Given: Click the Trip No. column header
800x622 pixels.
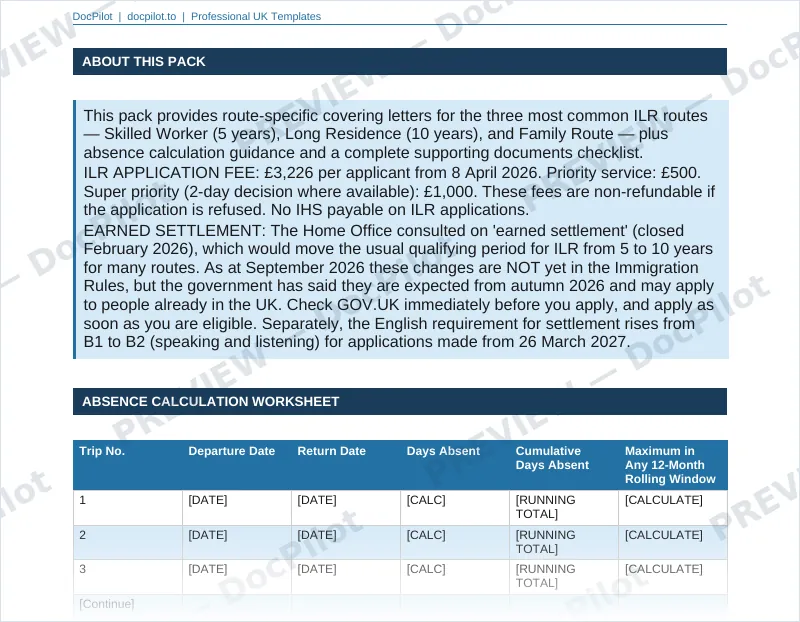Looking at the screenshot, I should 128,465.
